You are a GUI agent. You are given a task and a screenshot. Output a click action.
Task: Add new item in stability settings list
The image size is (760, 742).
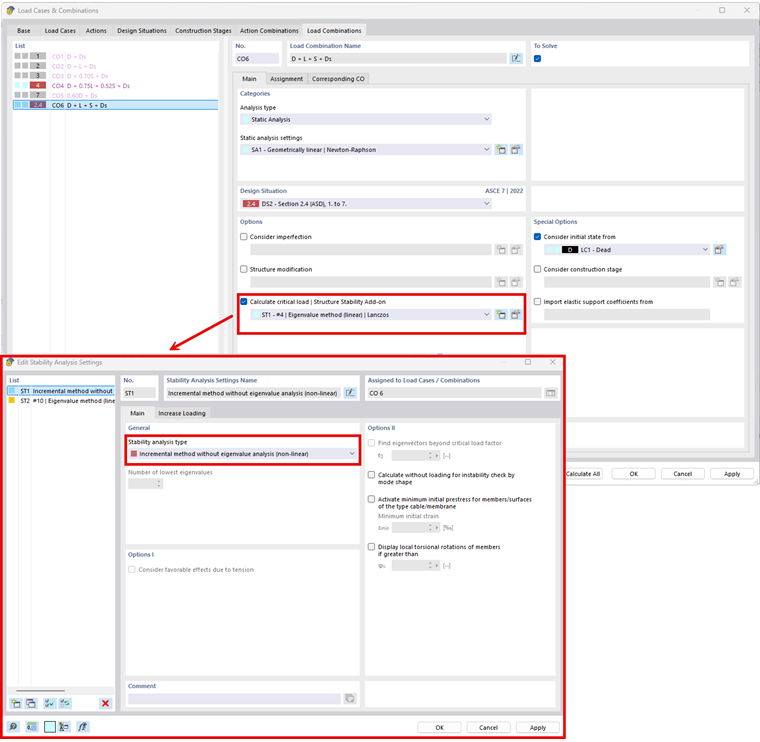16,703
